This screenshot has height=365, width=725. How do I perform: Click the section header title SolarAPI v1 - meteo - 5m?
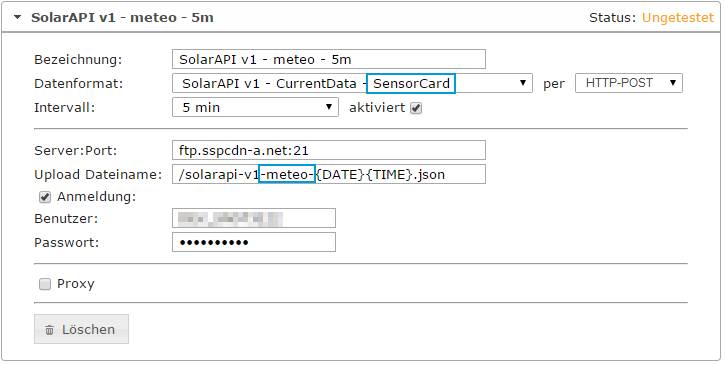pyautogui.click(x=122, y=18)
